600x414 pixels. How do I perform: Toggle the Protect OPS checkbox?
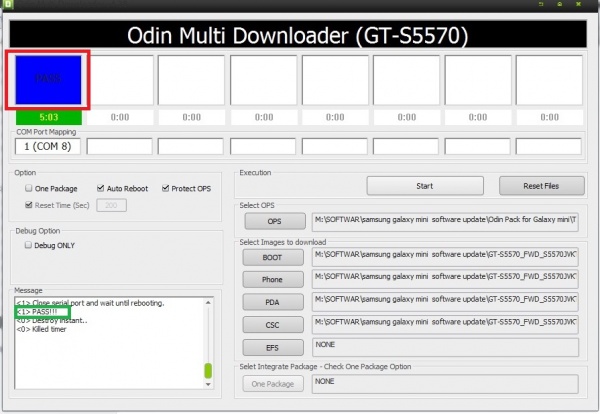[165, 188]
